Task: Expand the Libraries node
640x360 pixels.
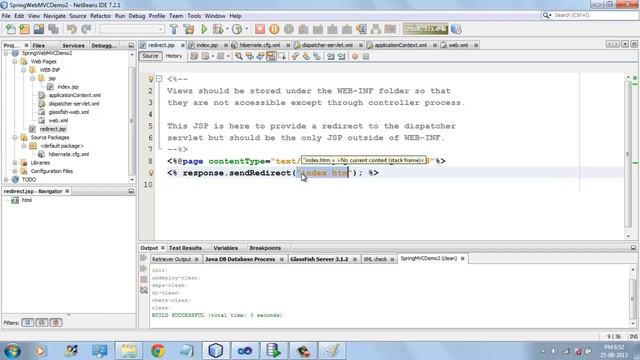Action: (15, 162)
